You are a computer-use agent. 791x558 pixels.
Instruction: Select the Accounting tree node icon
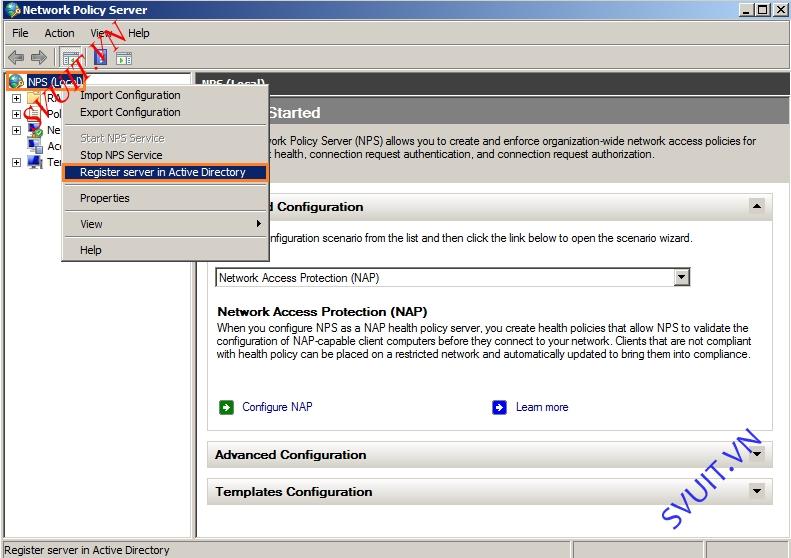point(35,146)
